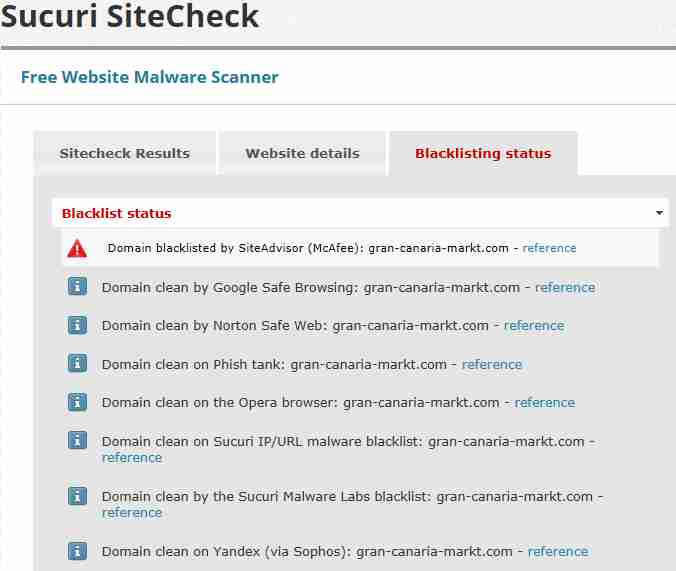This screenshot has height=571, width=676.
Task: Follow reference link for Norton Safe Web
Action: [x=534, y=325]
